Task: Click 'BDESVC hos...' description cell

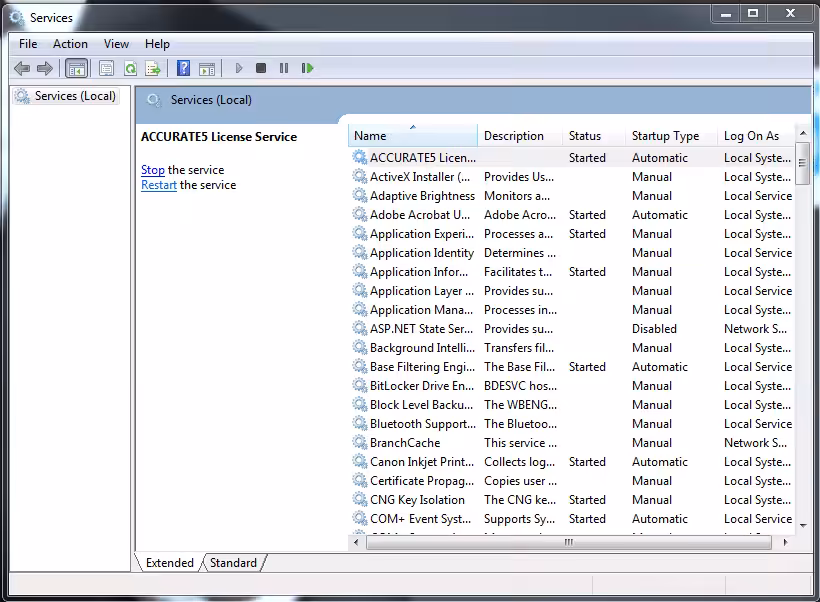Action: (x=520, y=385)
